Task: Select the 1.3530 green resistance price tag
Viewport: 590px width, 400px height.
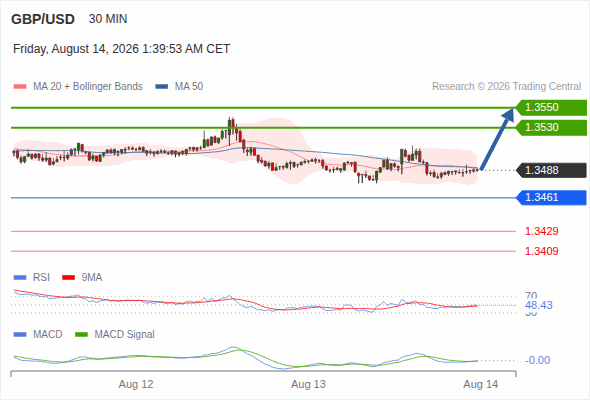Action: point(551,128)
